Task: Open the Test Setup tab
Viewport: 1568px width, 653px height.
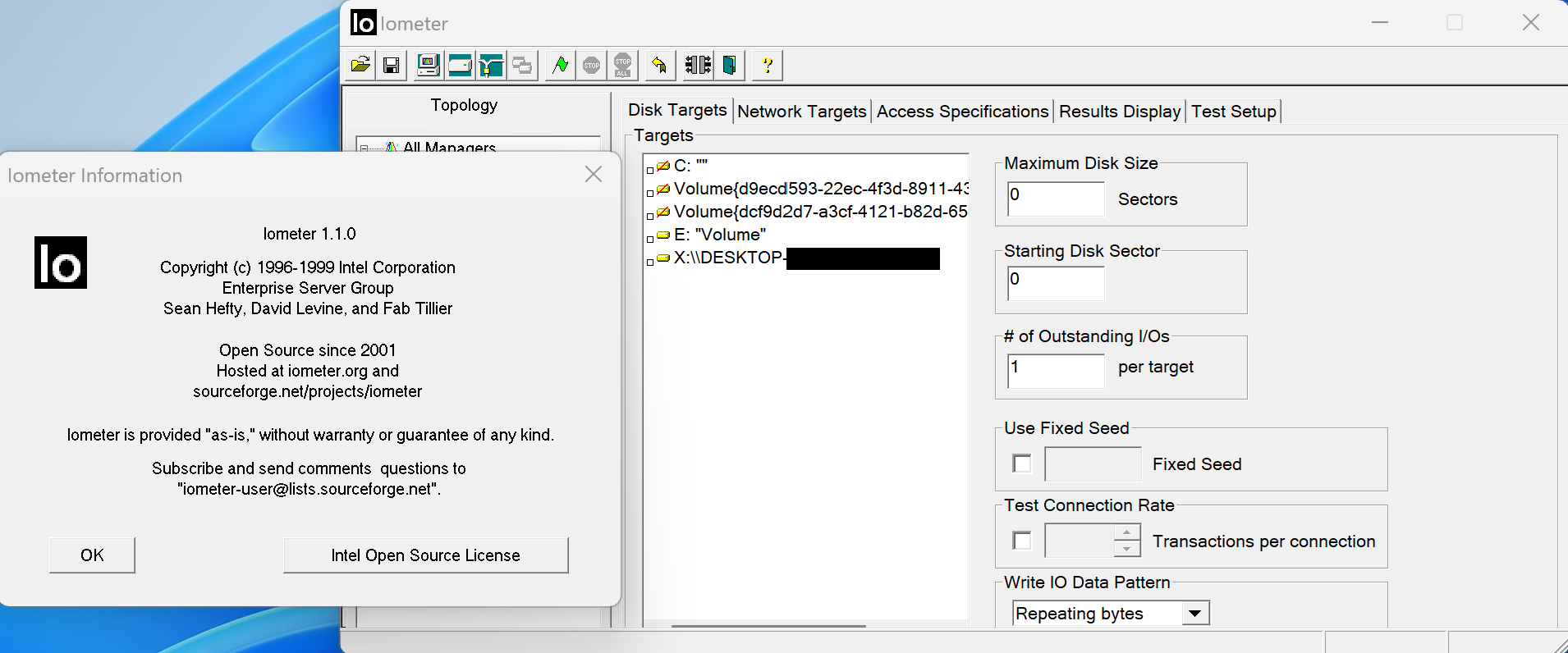Action: click(x=1234, y=112)
